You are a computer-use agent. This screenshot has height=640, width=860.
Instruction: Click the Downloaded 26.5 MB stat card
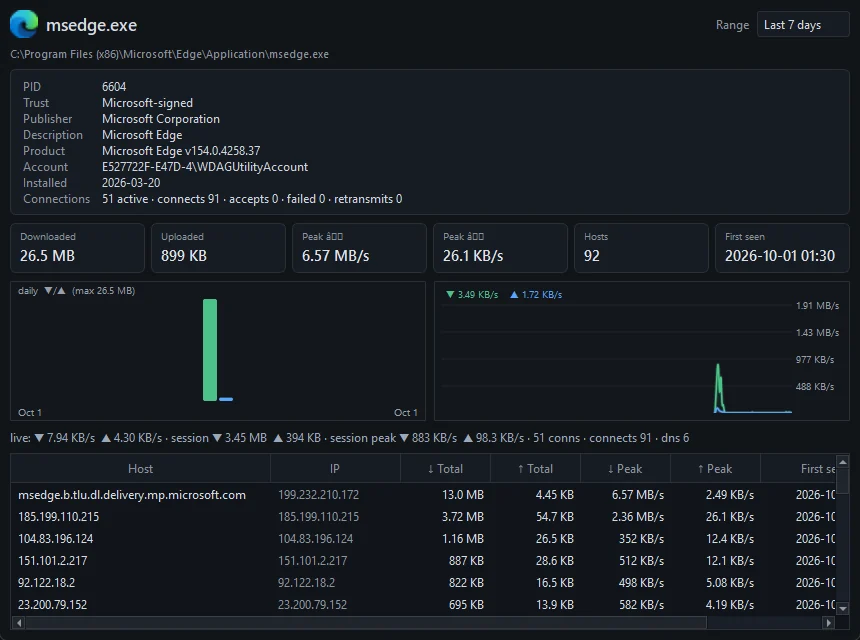click(77, 248)
